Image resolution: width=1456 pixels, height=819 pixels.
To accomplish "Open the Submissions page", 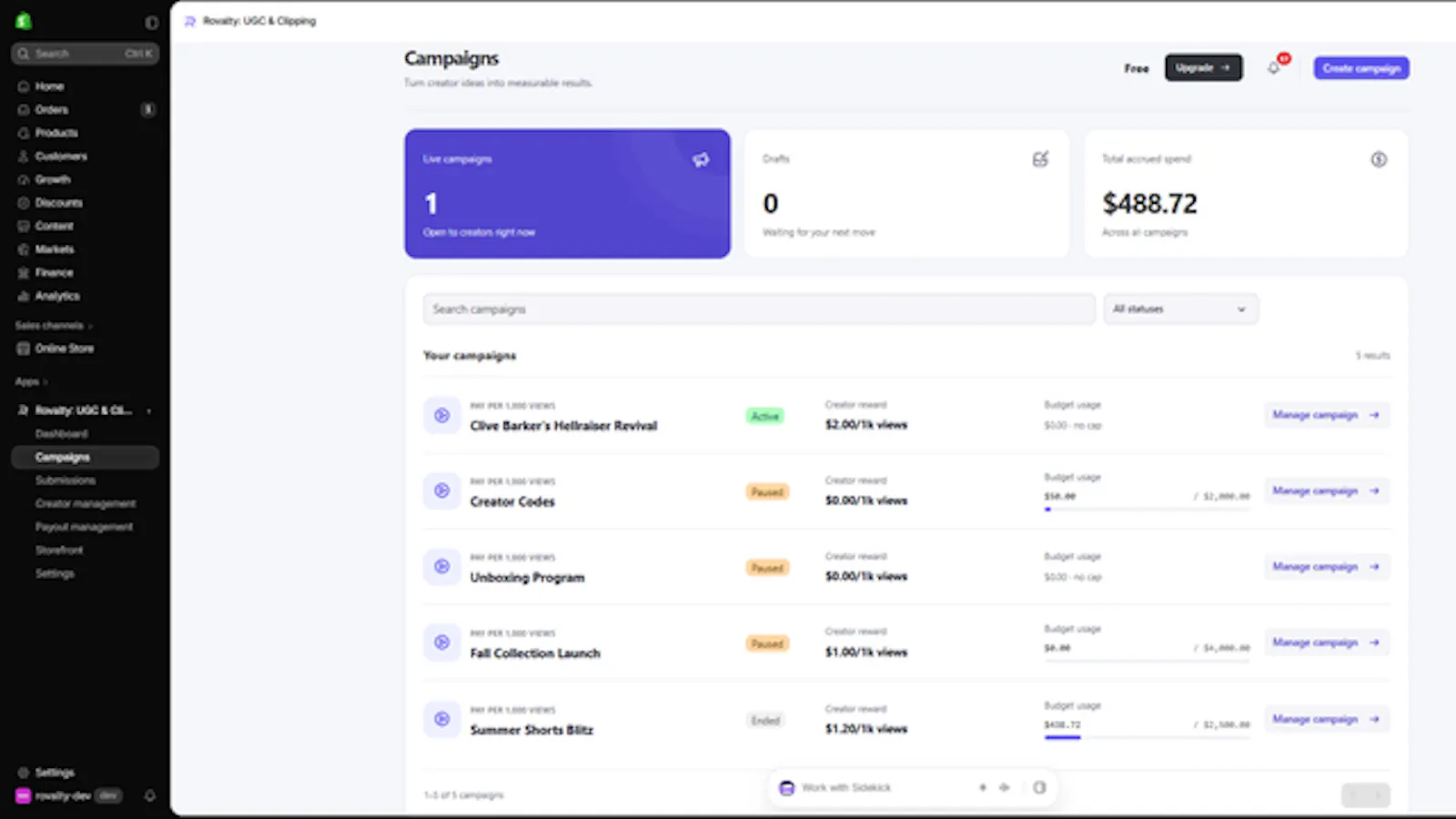I will [66, 480].
